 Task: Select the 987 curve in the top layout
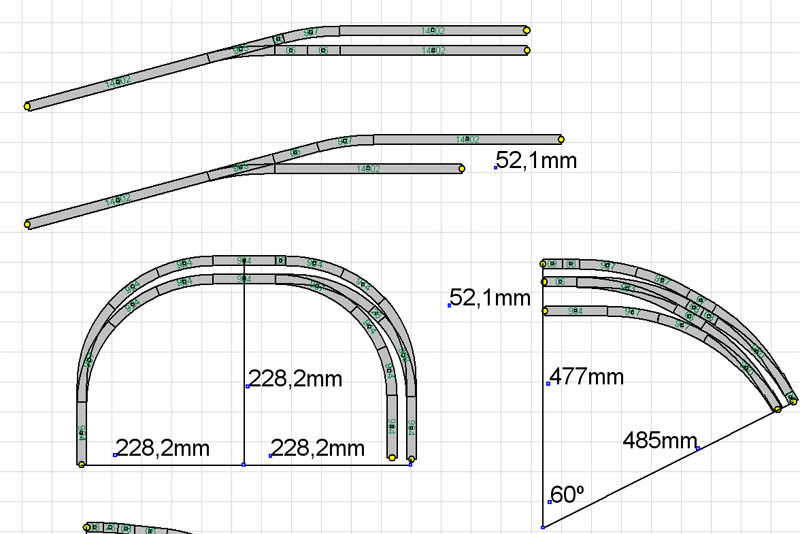(311, 32)
